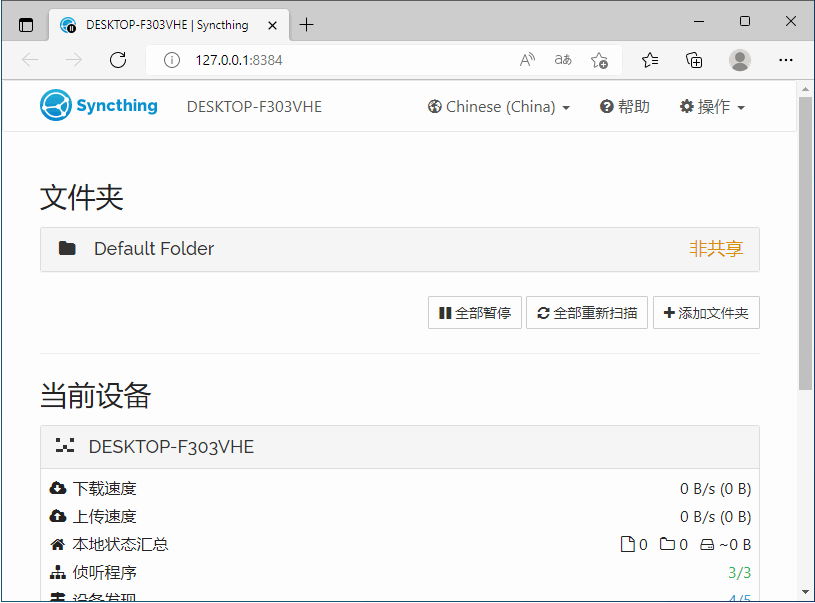Click the 添加文件夹 button
Viewport: 815px width, 603px height.
(x=706, y=312)
